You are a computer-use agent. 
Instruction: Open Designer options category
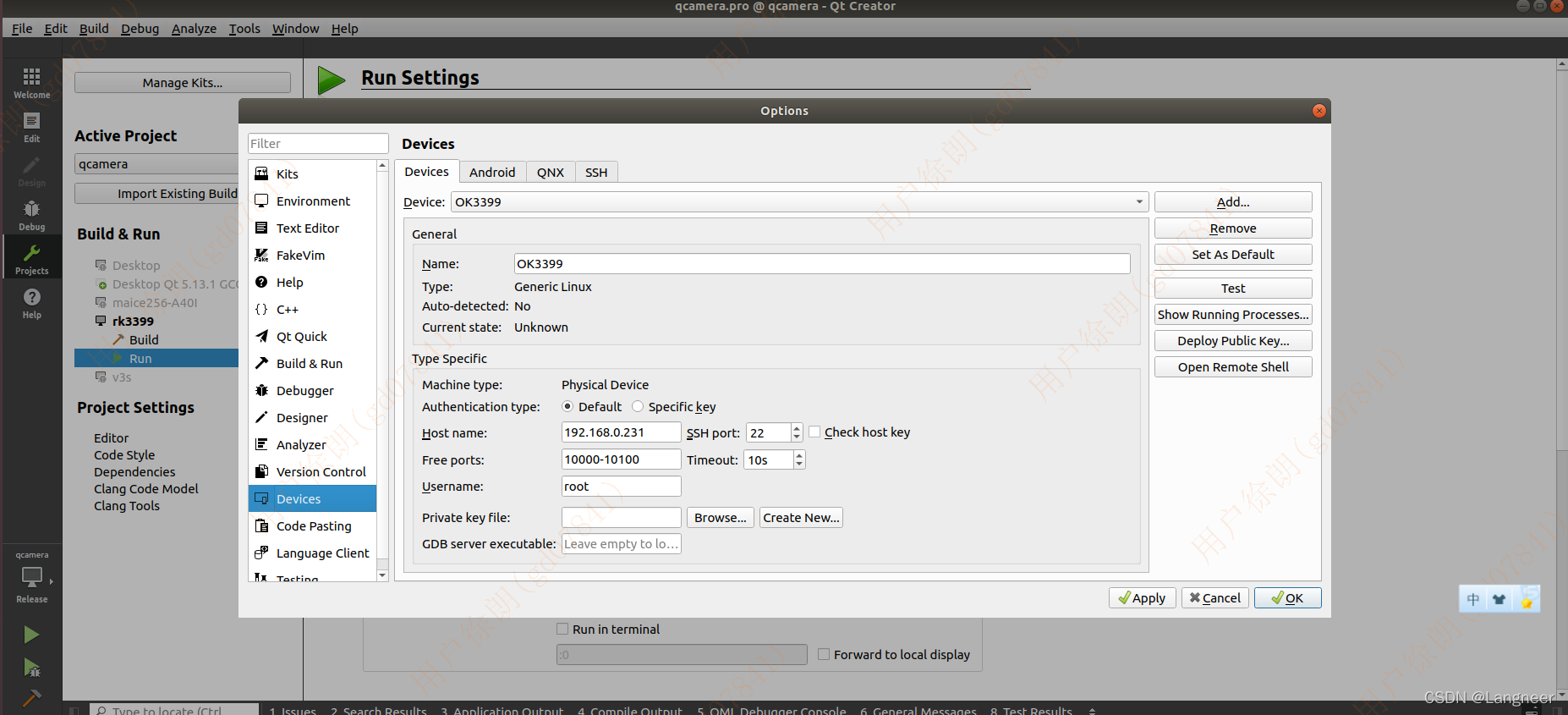[x=312, y=417]
